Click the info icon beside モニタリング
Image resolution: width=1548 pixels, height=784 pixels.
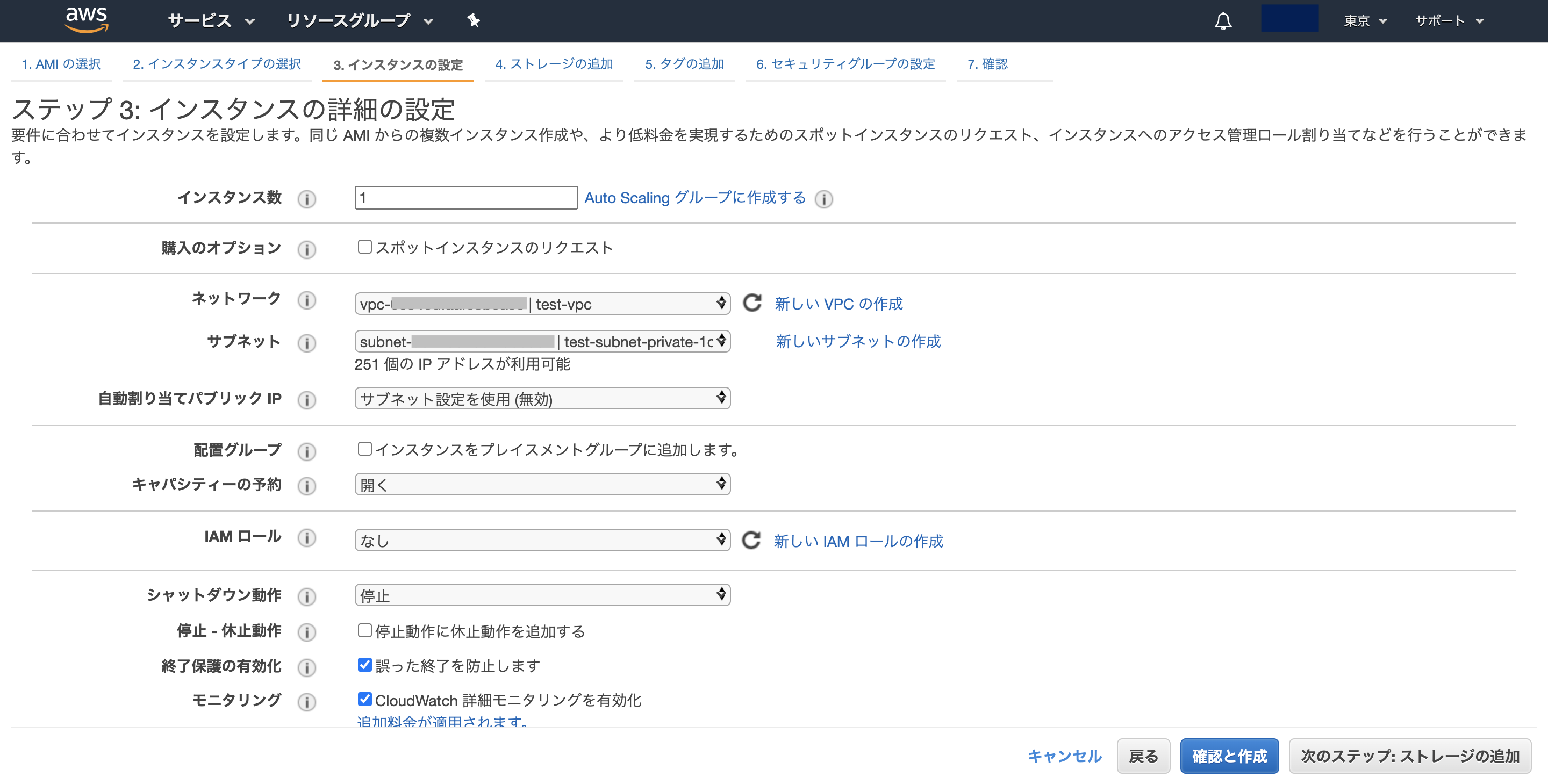[x=307, y=701]
